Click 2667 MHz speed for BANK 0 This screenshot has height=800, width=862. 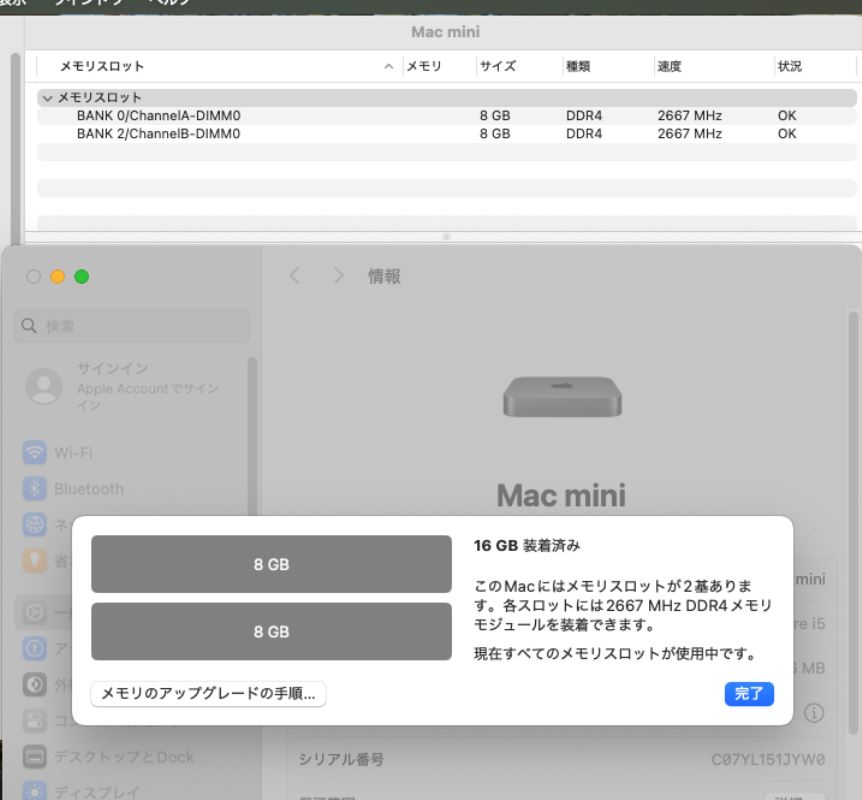(689, 115)
